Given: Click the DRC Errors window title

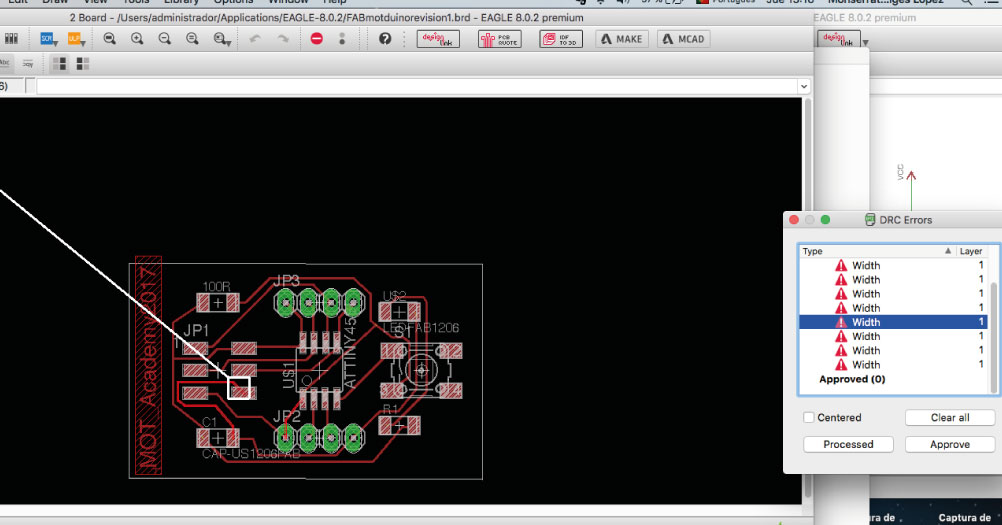Looking at the screenshot, I should pyautogui.click(x=905, y=220).
